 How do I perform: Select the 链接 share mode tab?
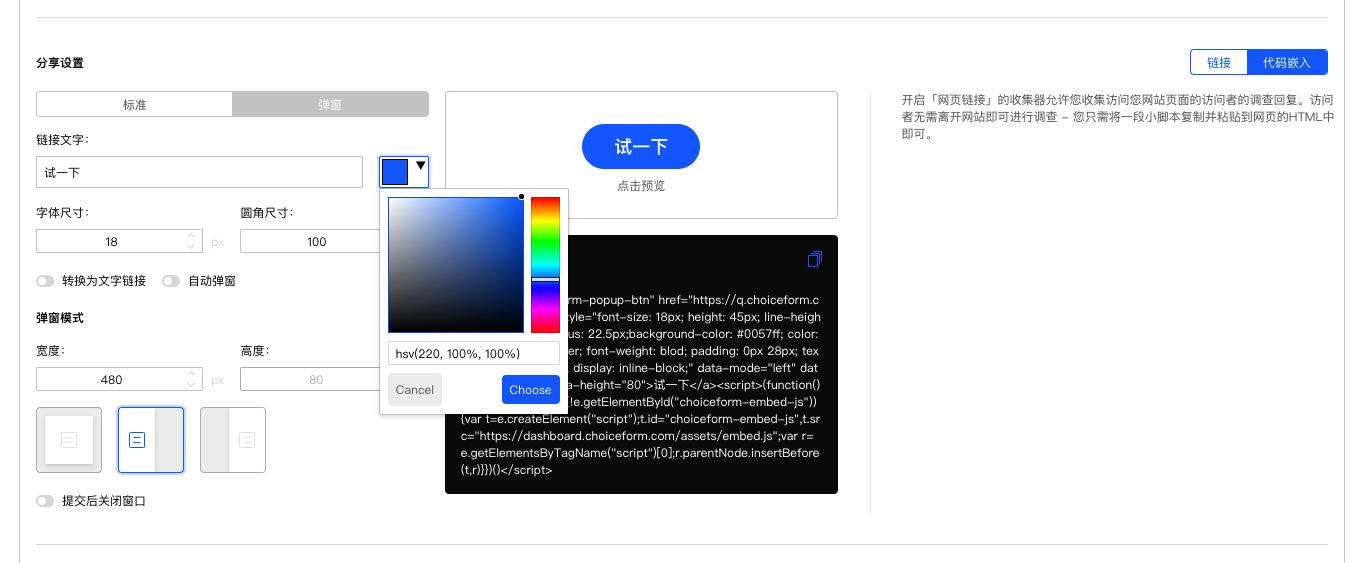tap(1219, 62)
